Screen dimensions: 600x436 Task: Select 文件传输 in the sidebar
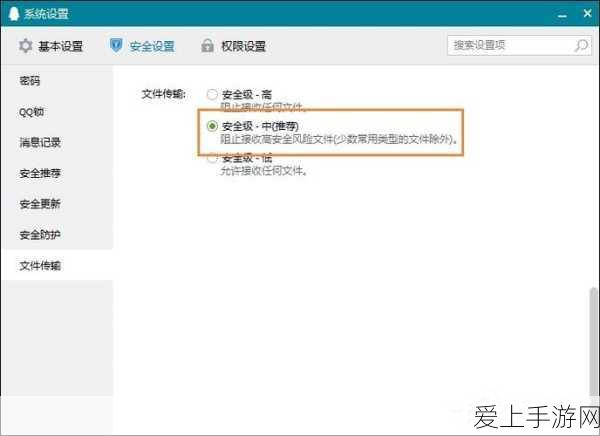coord(57,265)
